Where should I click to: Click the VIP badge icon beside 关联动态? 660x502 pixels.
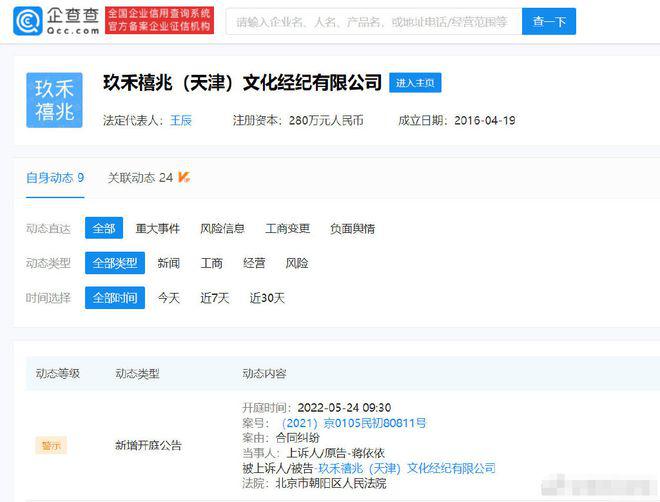pyautogui.click(x=184, y=177)
